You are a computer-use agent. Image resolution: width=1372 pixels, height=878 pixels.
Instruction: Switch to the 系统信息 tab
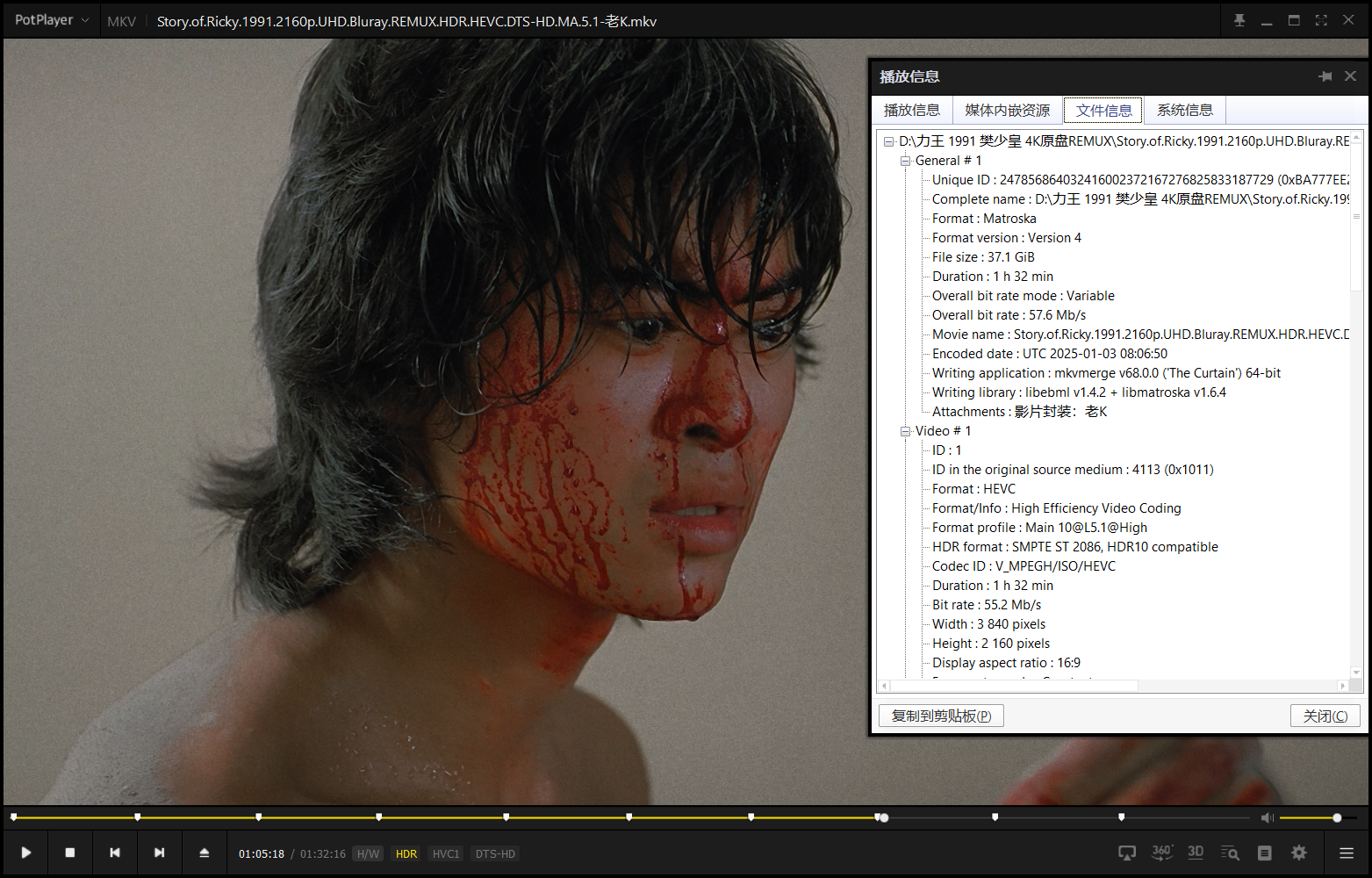[1185, 111]
